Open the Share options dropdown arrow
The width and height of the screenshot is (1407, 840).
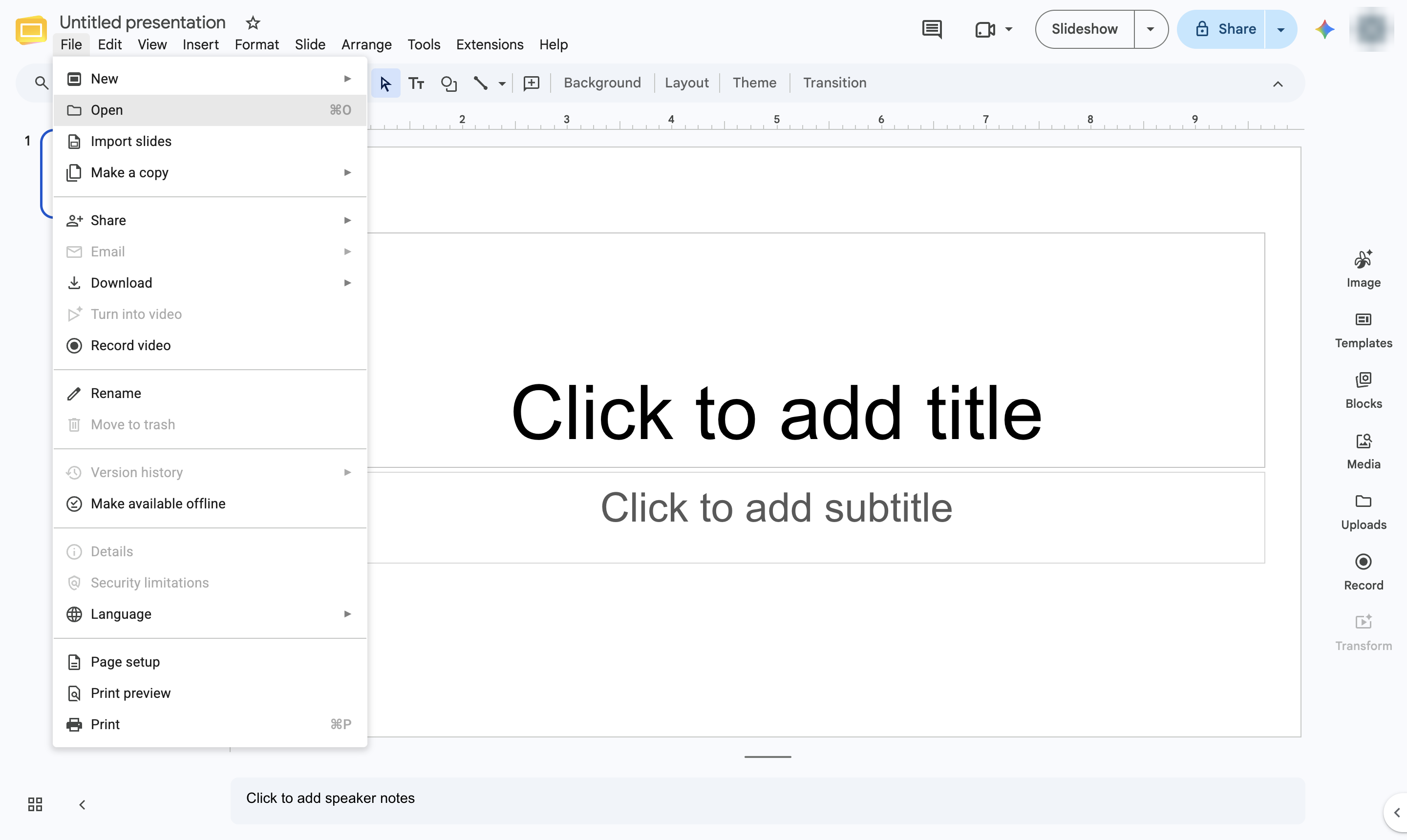(x=1280, y=29)
